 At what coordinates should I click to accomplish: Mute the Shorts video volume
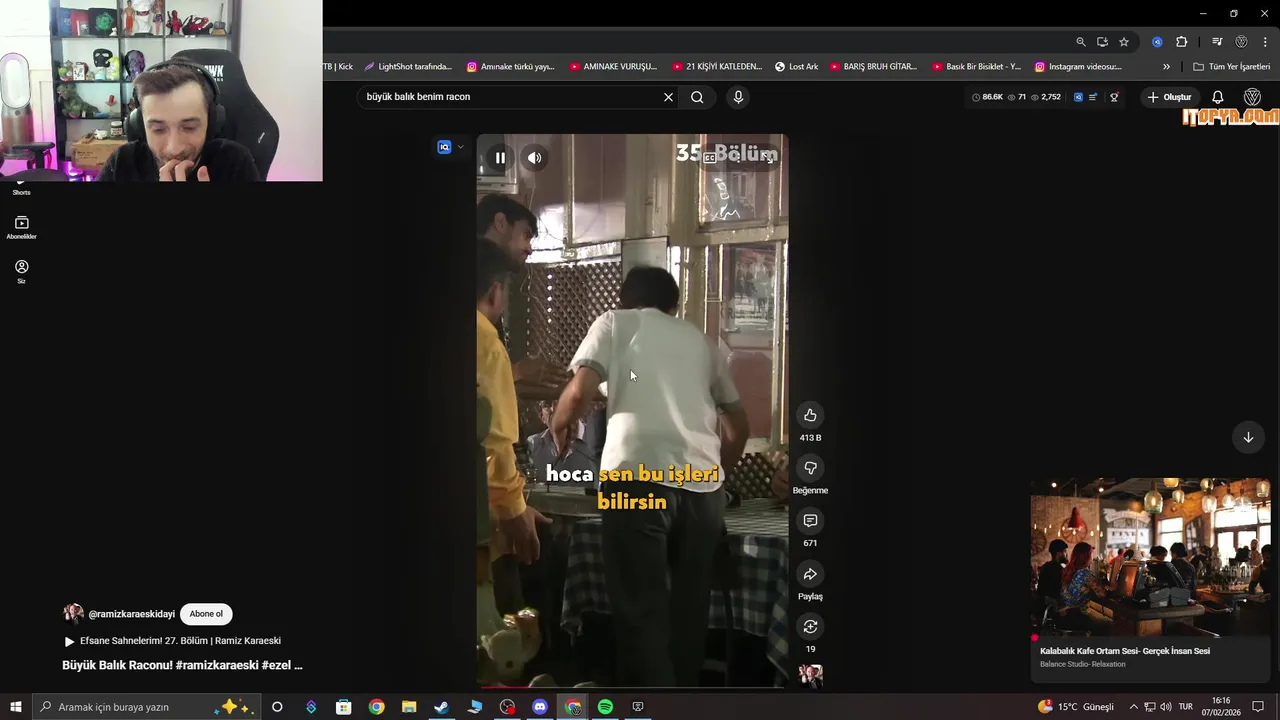click(535, 157)
